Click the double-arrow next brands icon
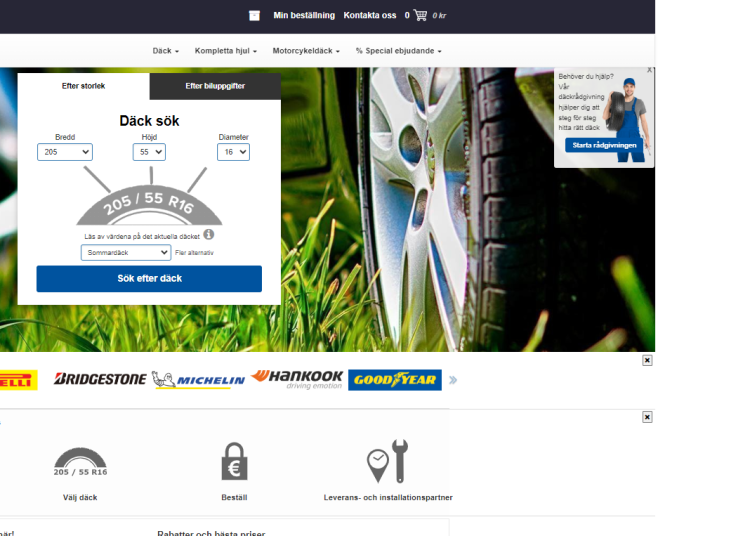This screenshot has width=750, height=536. [453, 380]
